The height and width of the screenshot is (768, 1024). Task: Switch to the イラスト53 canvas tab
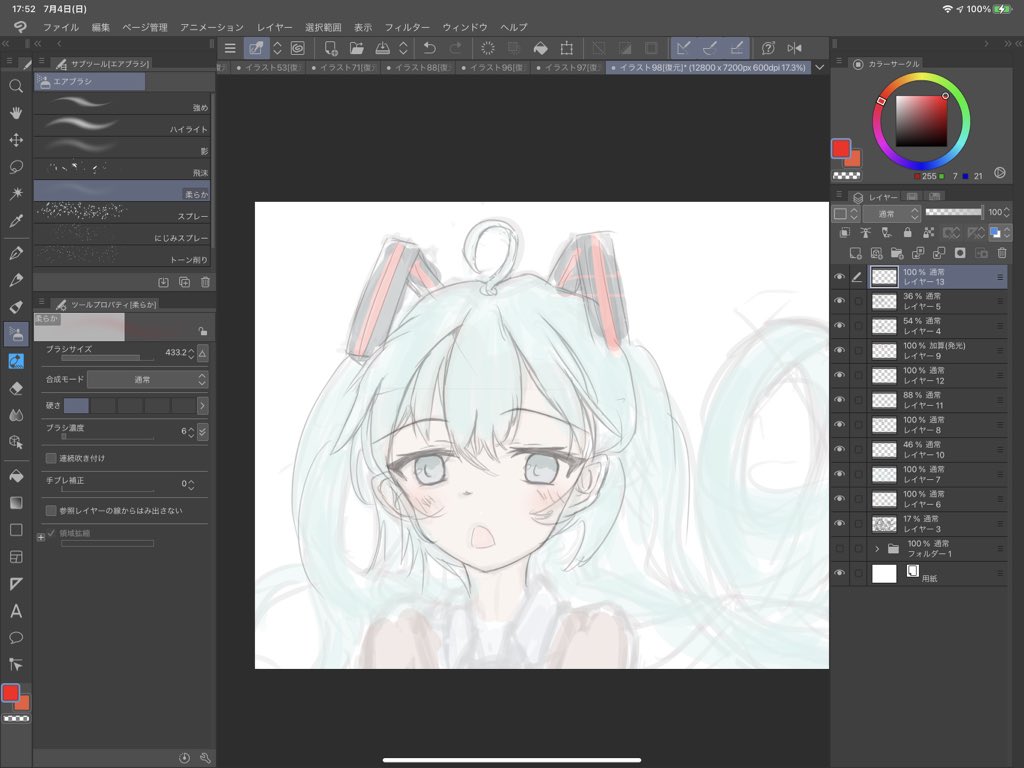click(x=268, y=67)
